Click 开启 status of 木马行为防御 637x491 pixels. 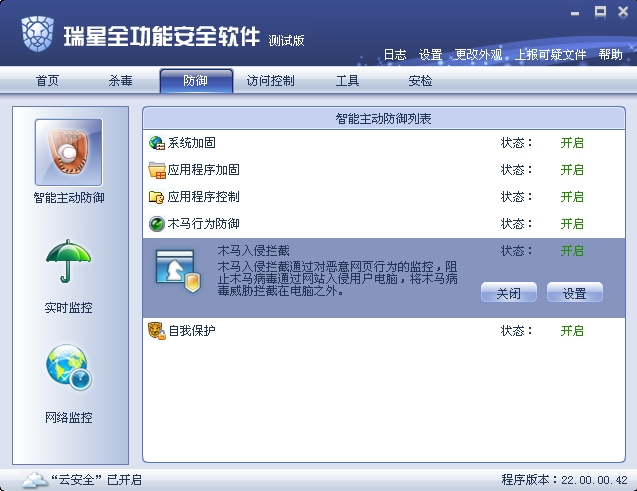[572, 224]
